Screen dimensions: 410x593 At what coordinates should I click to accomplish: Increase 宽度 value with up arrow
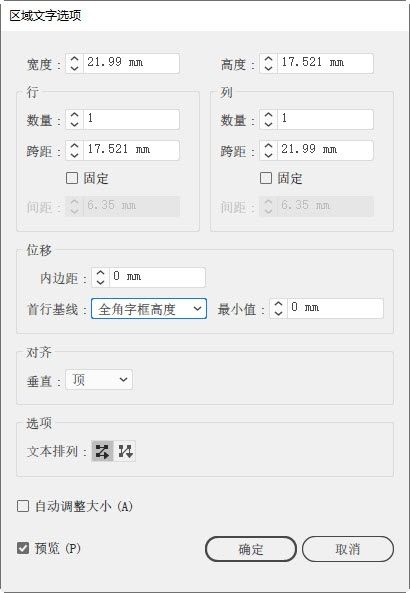pos(75,59)
